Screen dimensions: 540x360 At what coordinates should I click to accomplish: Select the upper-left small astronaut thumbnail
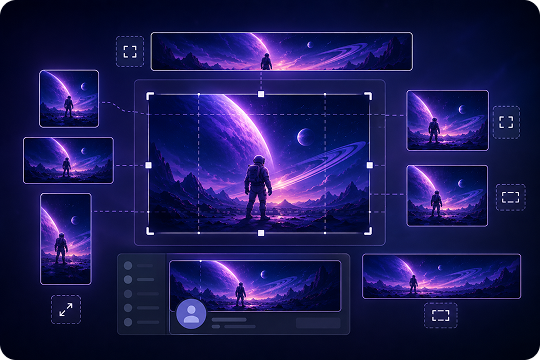pos(69,99)
